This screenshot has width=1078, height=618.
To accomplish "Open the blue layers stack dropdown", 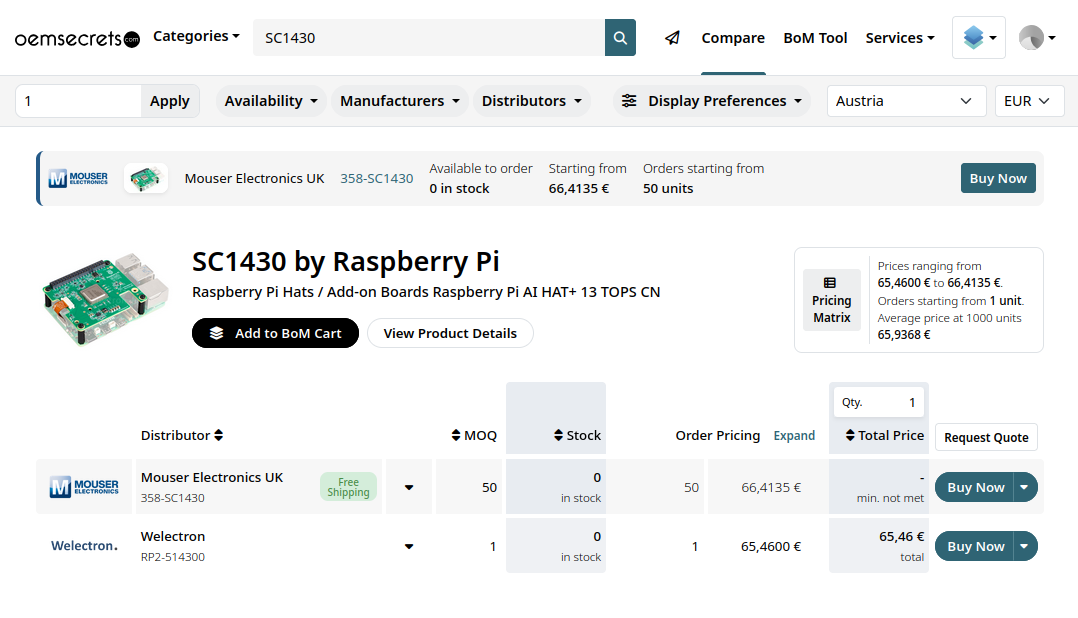I will click(979, 38).
